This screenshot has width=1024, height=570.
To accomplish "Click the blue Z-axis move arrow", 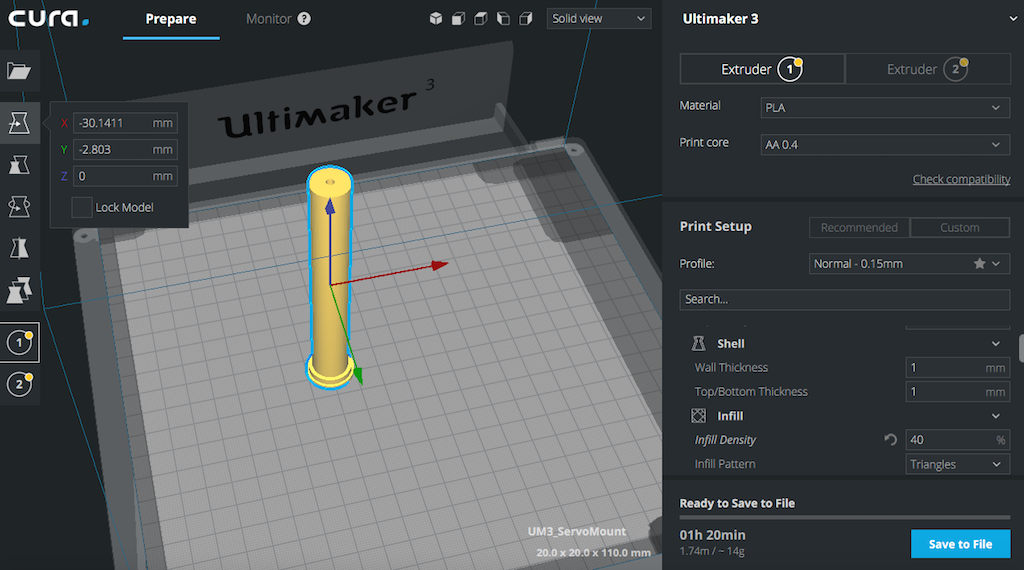I will click(330, 206).
